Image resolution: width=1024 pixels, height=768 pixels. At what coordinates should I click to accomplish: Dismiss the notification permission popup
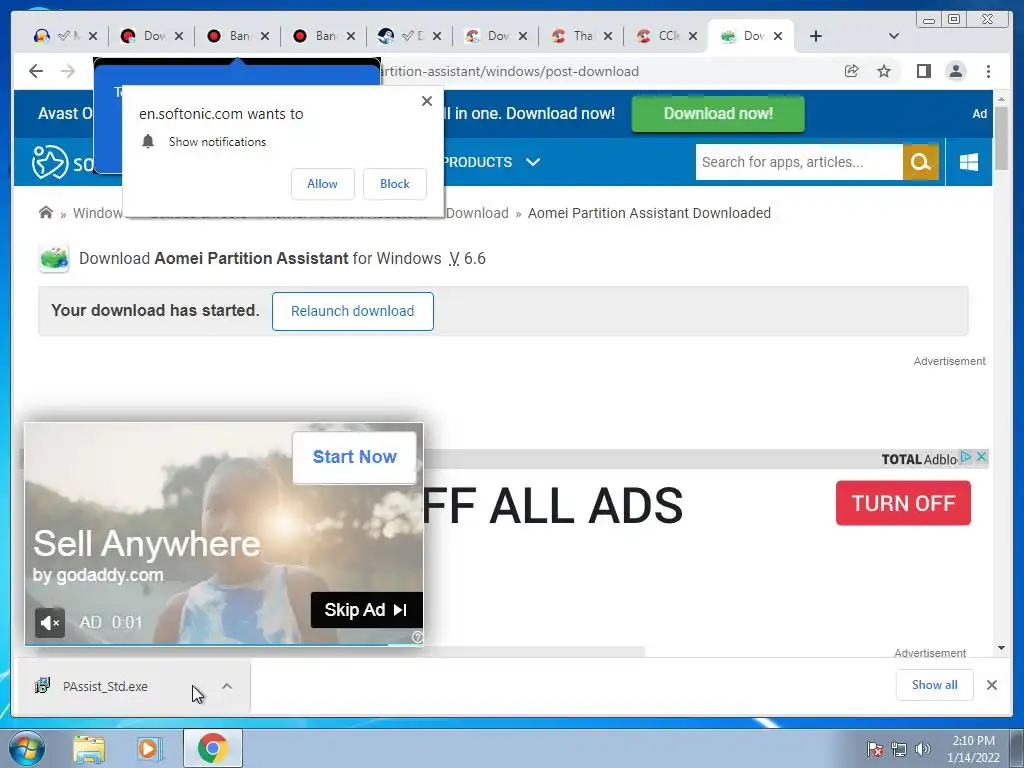[x=427, y=101]
